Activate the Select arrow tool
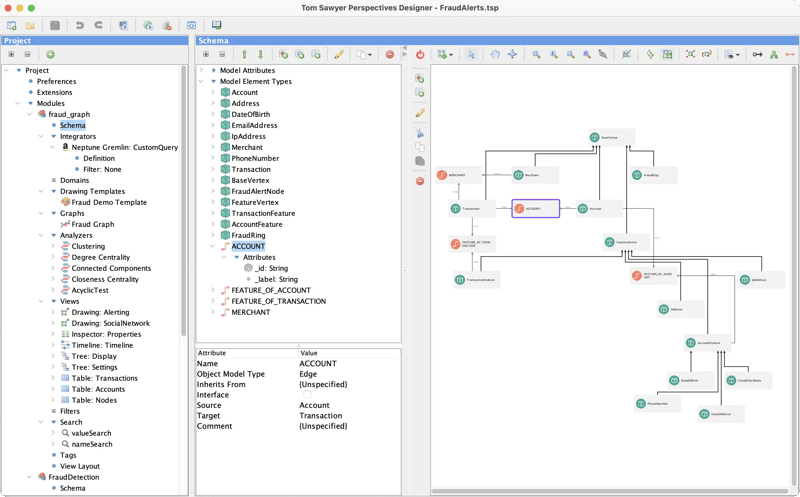 [471, 54]
